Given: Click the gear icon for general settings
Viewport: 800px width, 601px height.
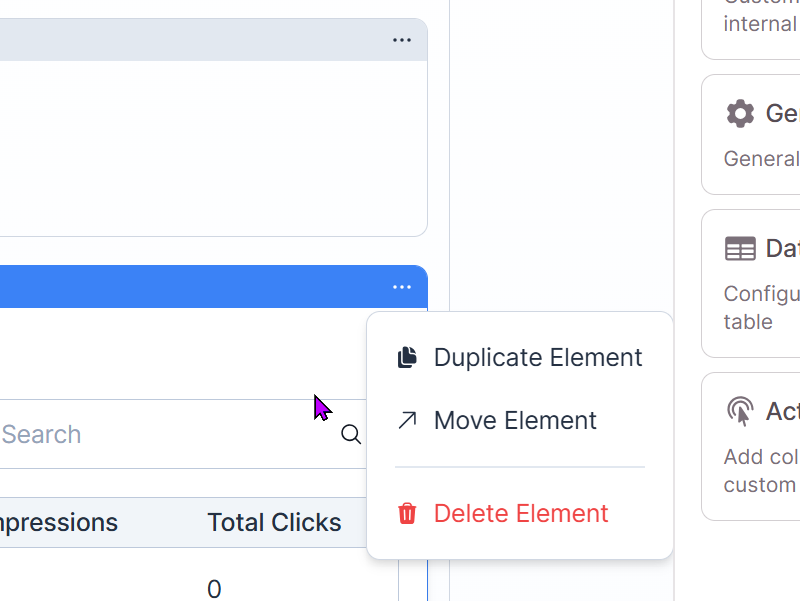Looking at the screenshot, I should click(x=740, y=113).
